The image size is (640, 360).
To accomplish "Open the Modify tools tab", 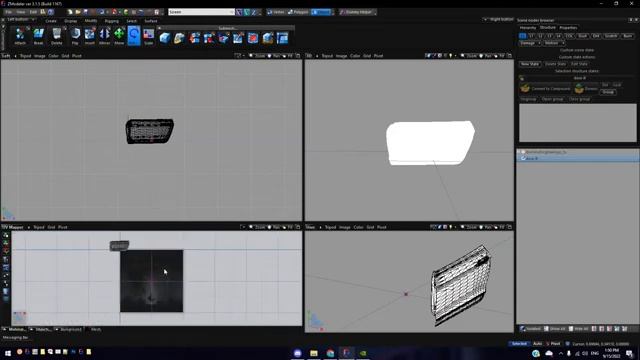I will tap(91, 21).
